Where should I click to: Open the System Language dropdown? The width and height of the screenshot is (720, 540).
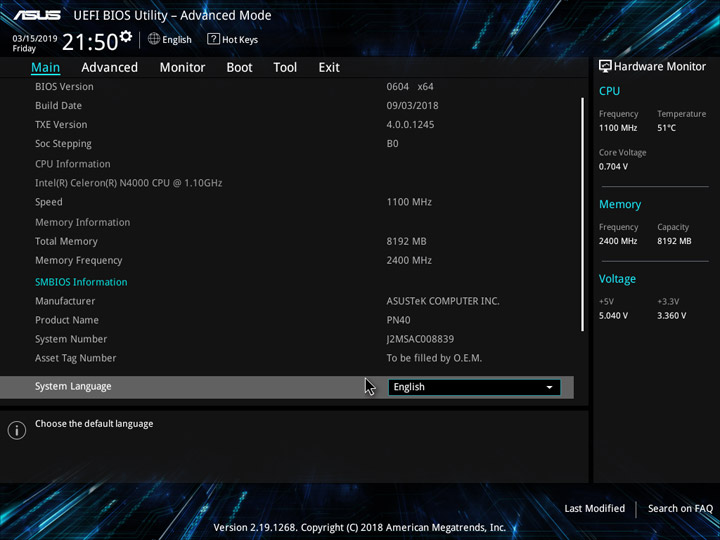(x=474, y=387)
